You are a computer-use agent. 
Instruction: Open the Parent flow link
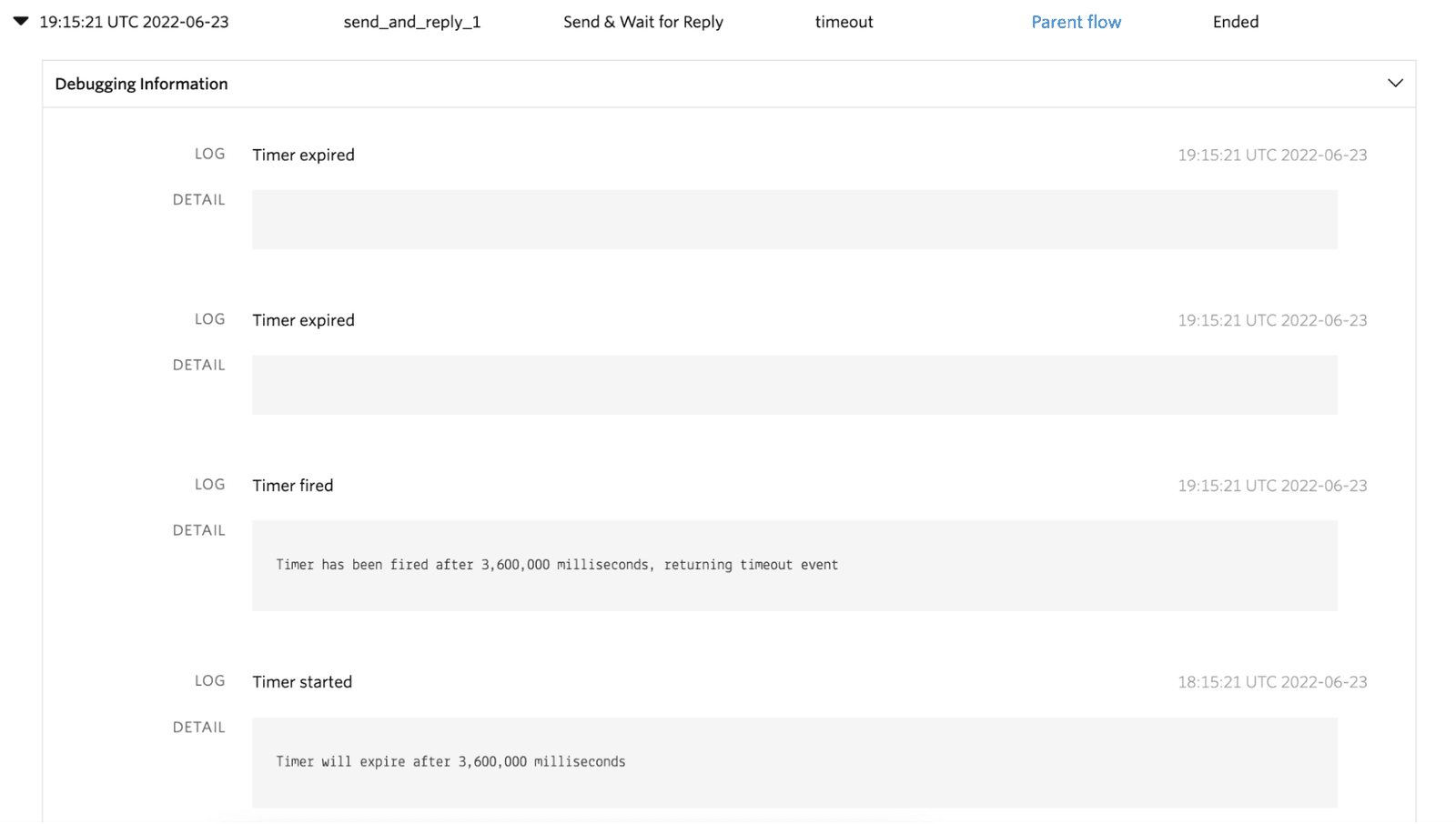[1076, 21]
